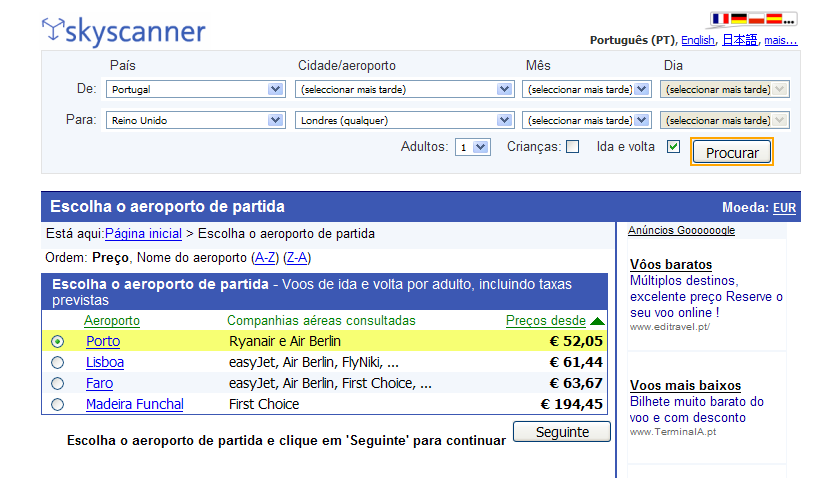The height and width of the screenshot is (500, 822).
Task: Open the Londres (qualquer) dropdown
Action: (x=404, y=120)
